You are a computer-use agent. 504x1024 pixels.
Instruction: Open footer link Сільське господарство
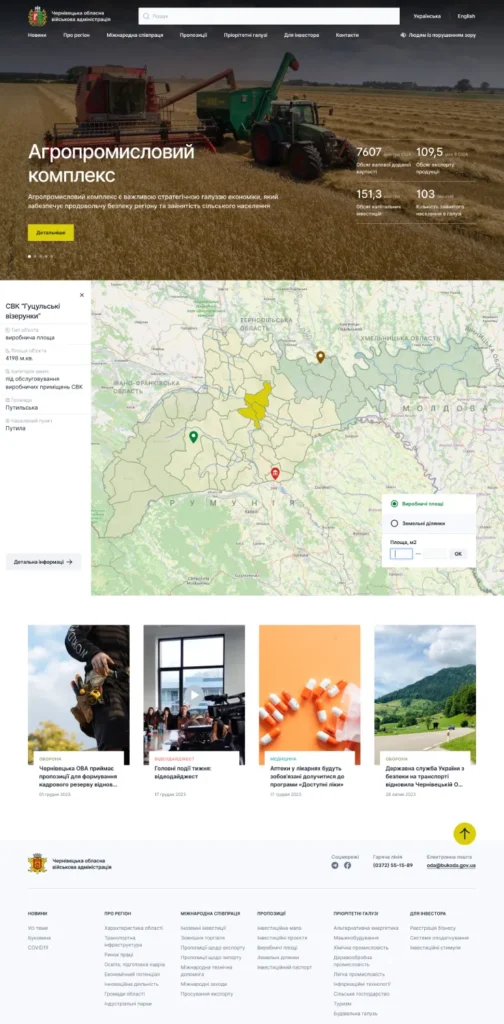click(x=362, y=994)
